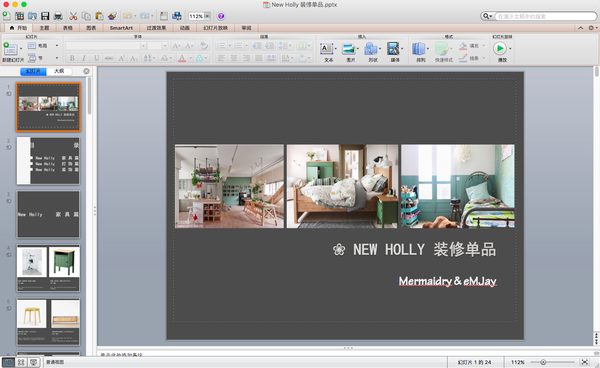Open Quick Styles gallery
600x368 pixels.
click(442, 49)
